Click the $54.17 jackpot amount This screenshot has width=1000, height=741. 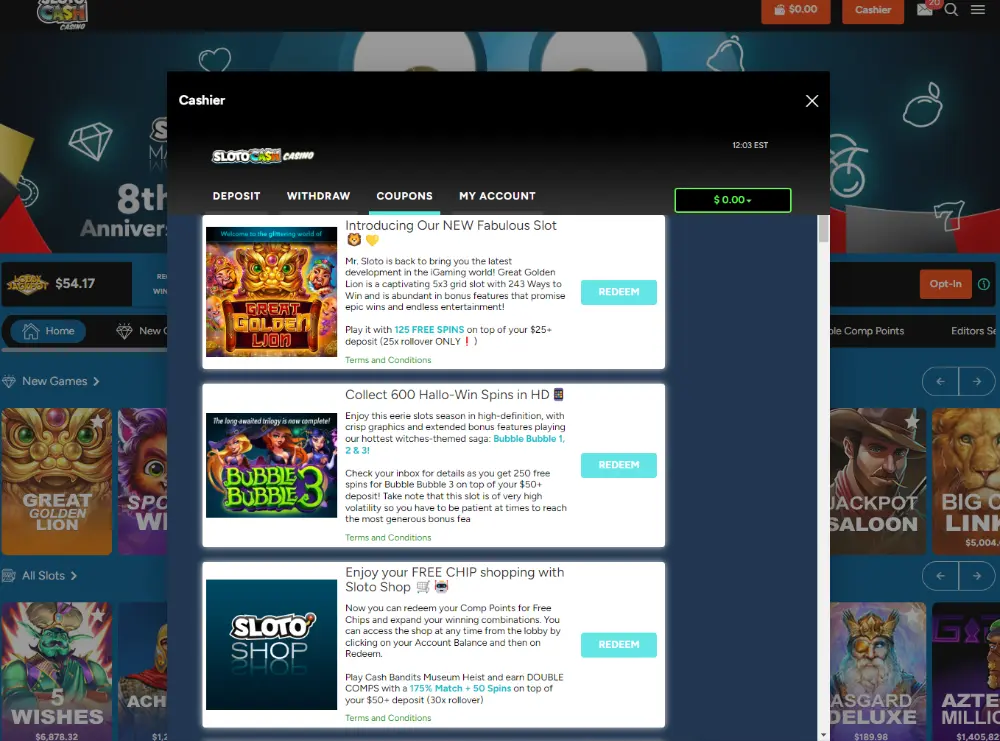[x=75, y=284]
